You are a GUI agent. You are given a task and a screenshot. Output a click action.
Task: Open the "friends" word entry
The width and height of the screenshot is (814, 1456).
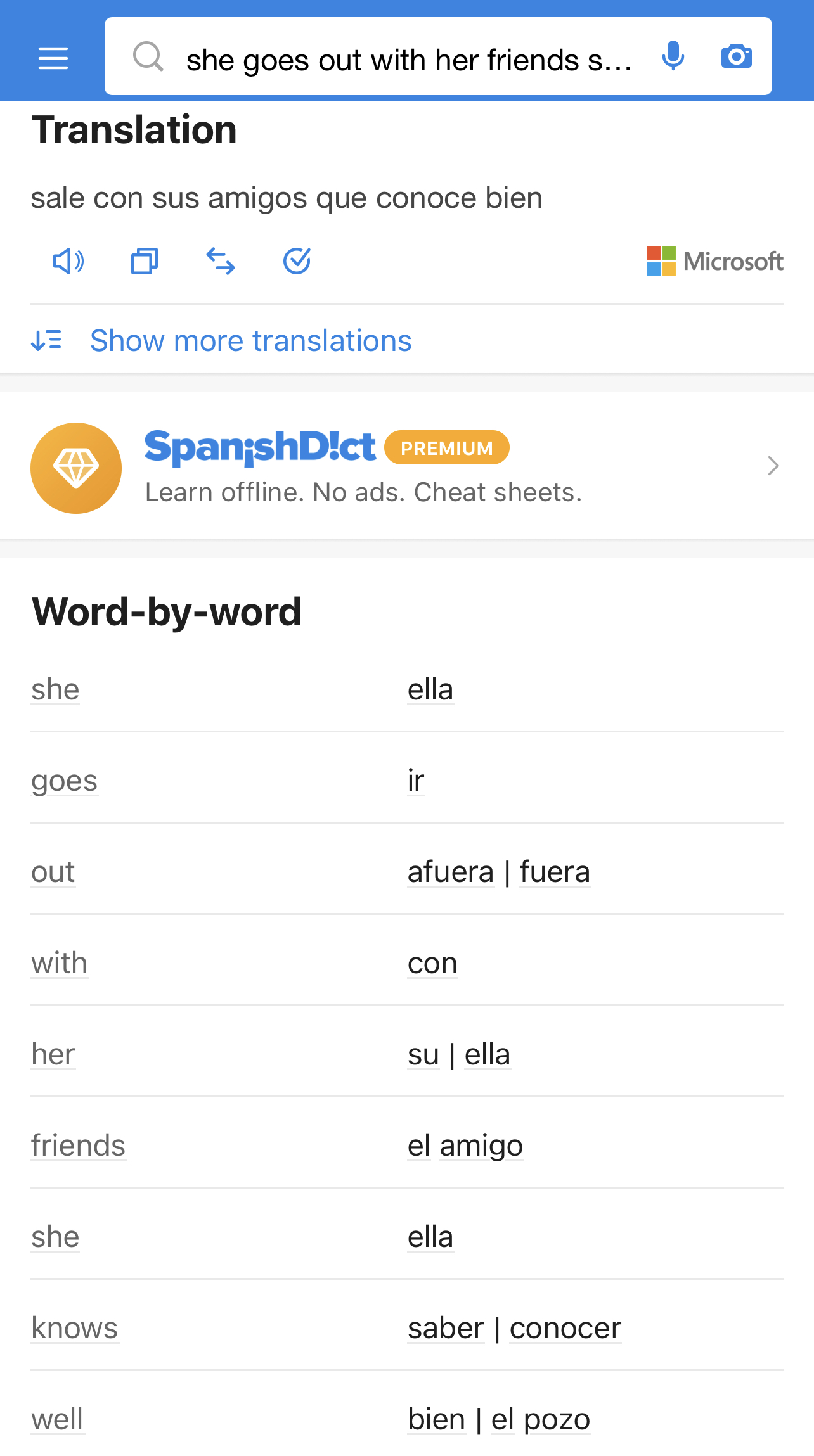click(x=79, y=1146)
